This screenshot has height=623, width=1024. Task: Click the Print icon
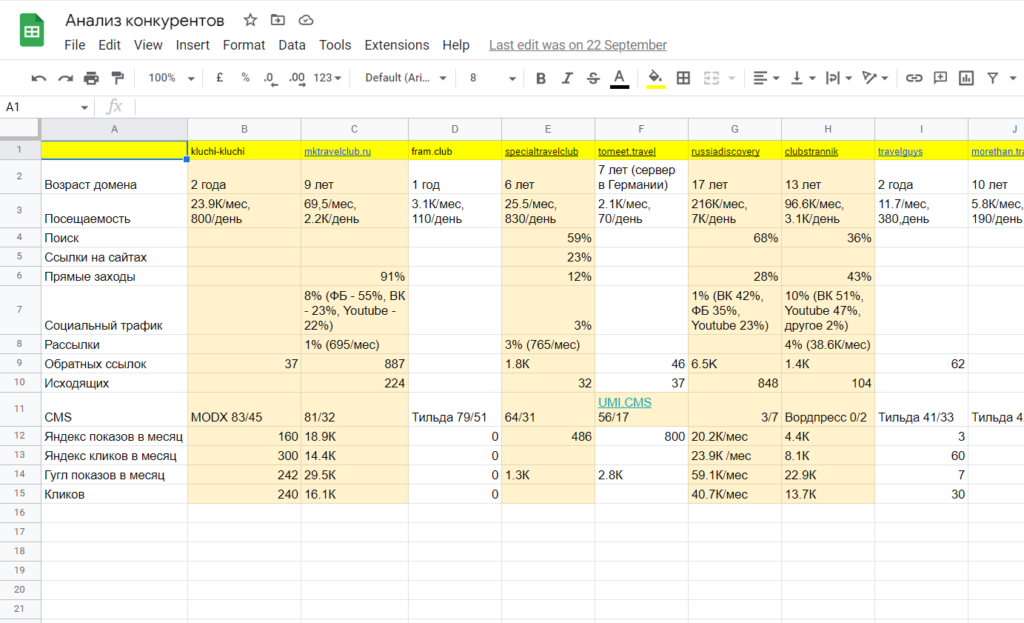click(91, 78)
